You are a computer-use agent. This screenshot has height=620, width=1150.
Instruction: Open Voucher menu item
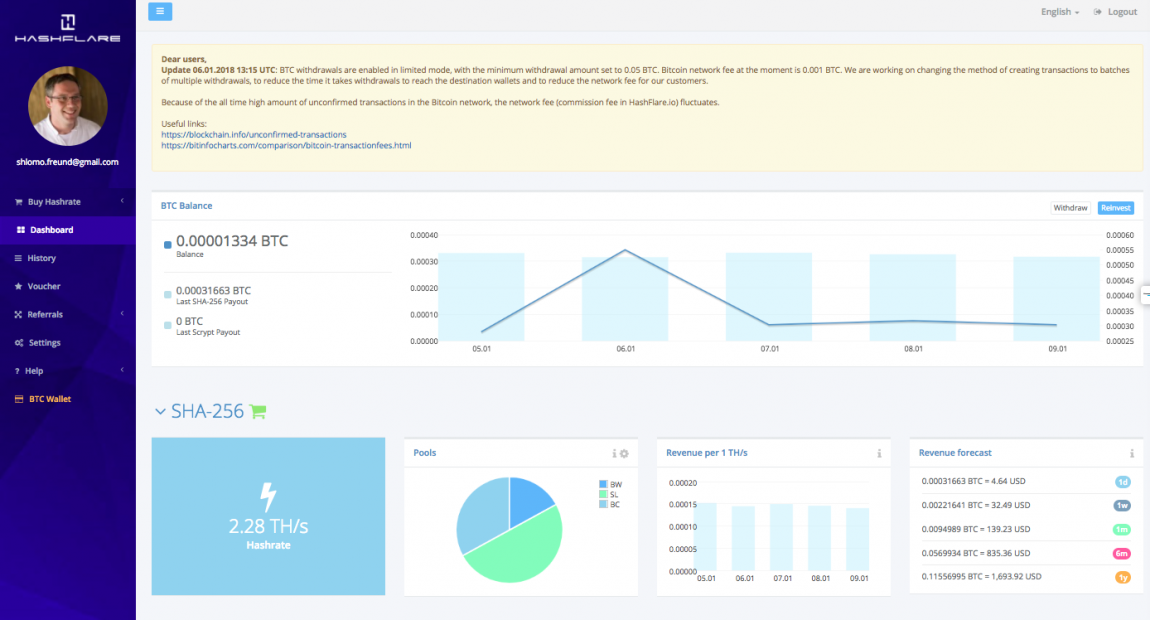[67, 286]
